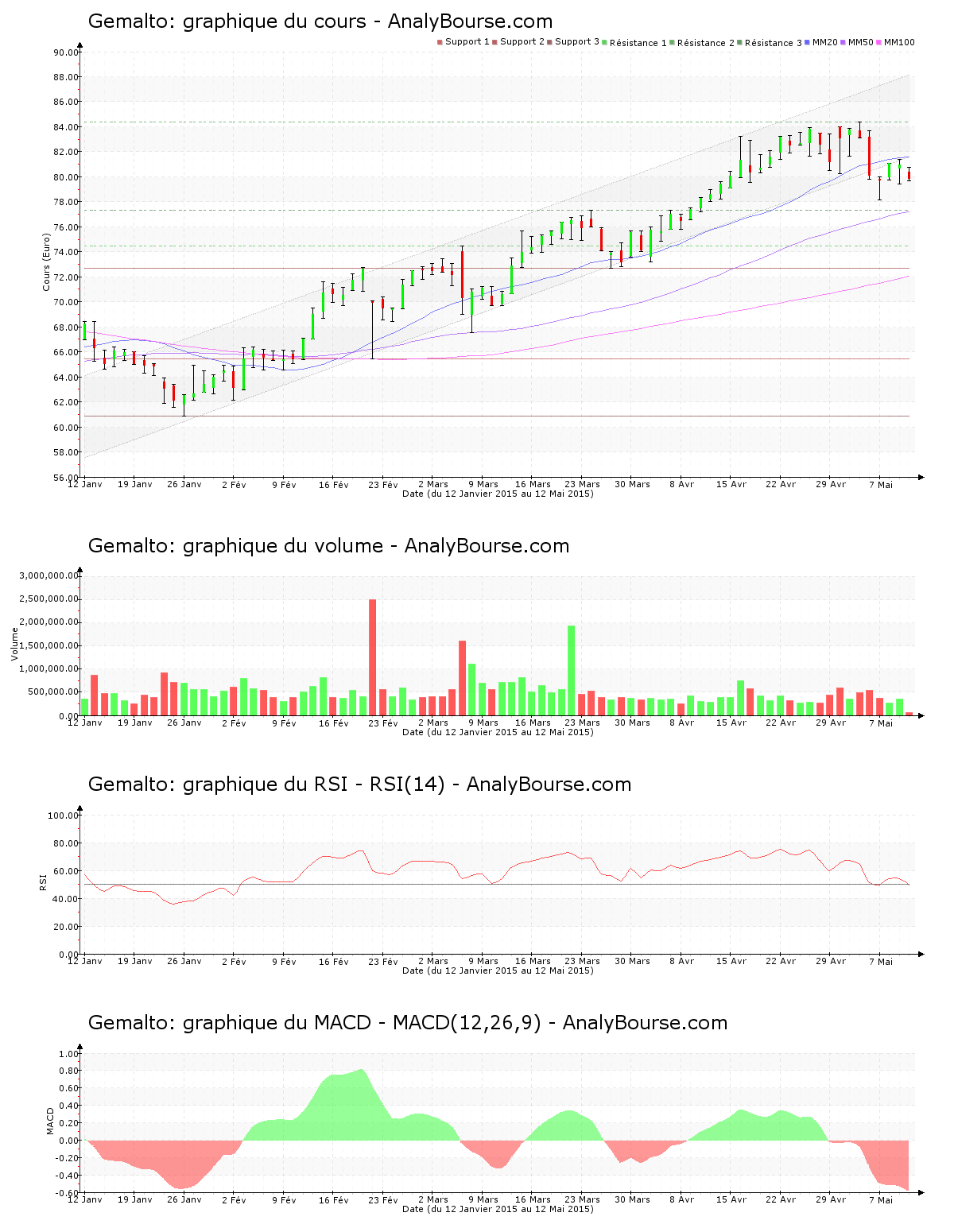
Task: Click the Résistance 2 legend green marker
Action: pyautogui.click(x=673, y=42)
